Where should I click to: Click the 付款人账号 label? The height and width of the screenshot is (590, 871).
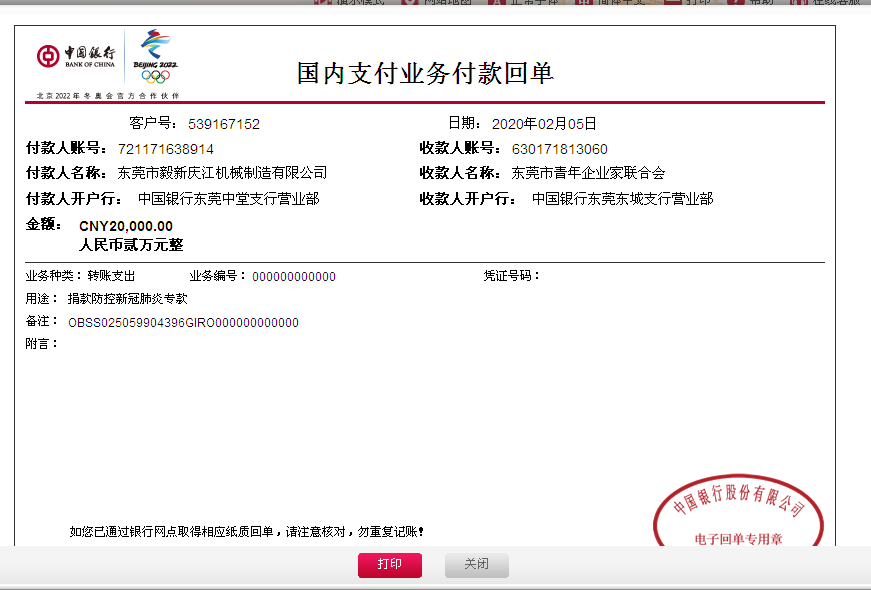coord(66,148)
